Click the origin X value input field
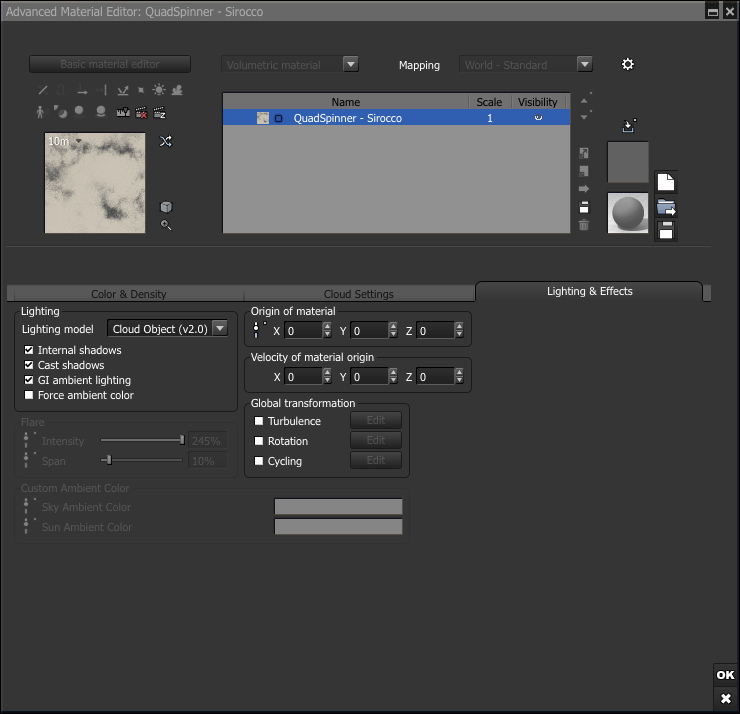Screen dimensions: 740x714 pyautogui.click(x=302, y=330)
